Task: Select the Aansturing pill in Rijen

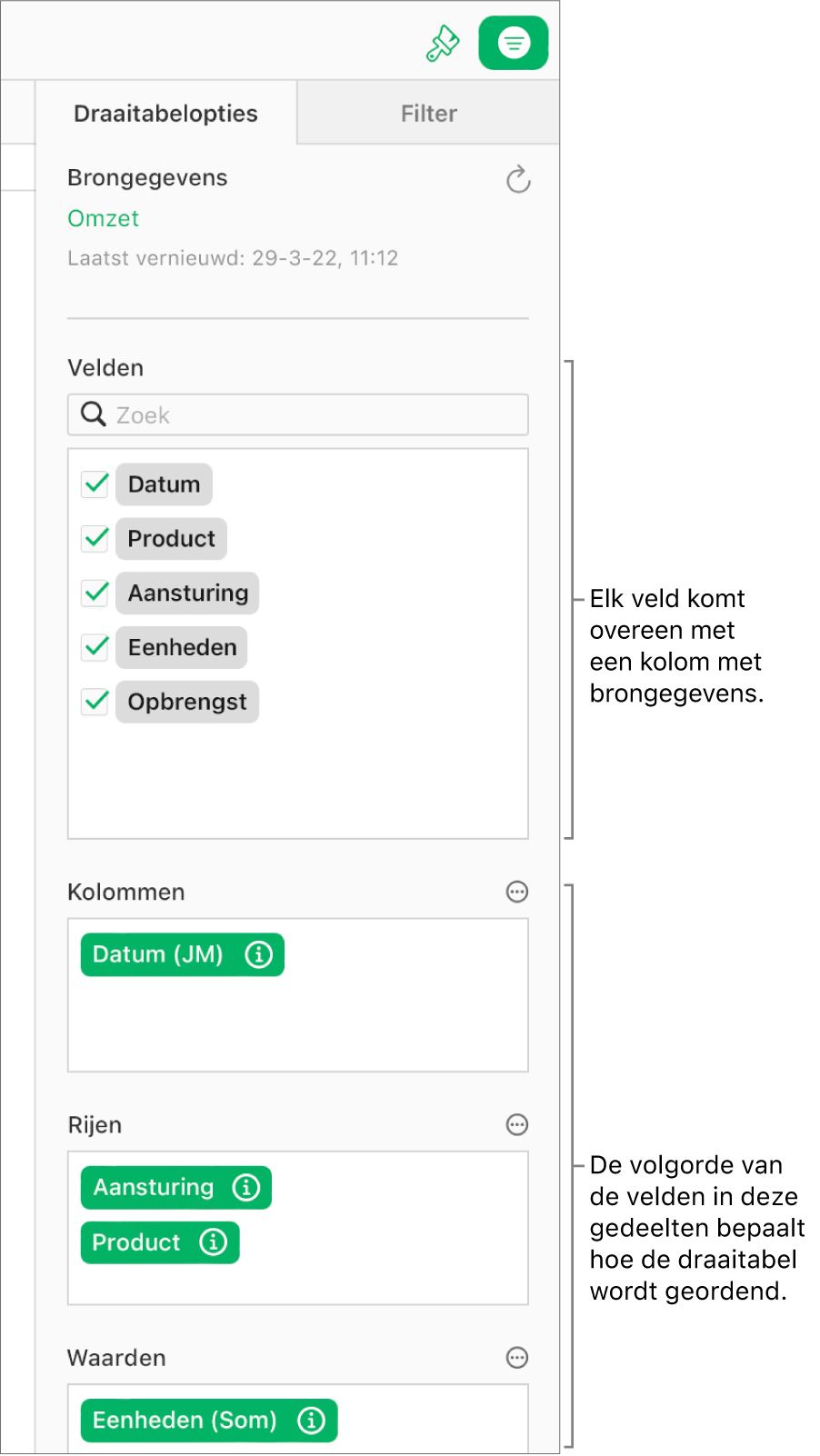Action: point(155,1187)
